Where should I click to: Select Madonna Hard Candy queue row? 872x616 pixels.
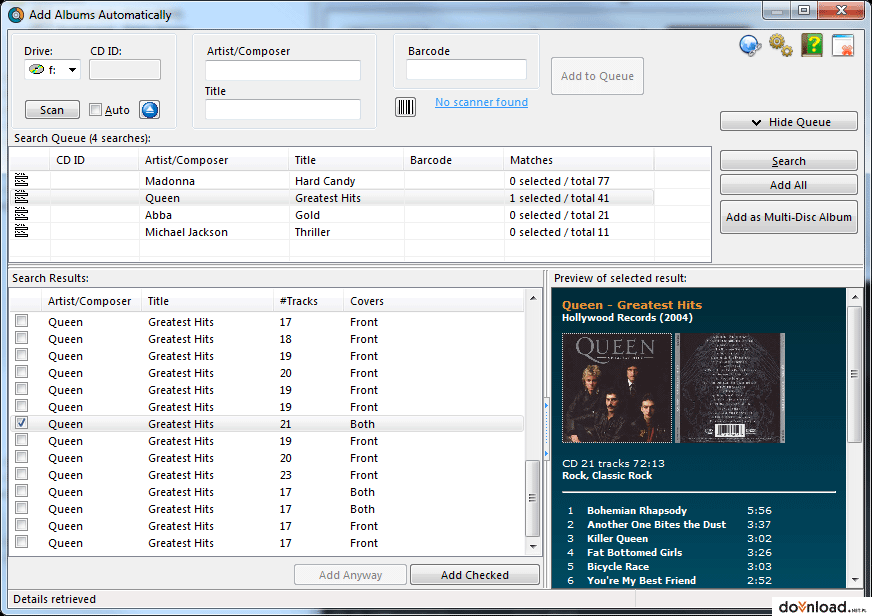pyautogui.click(x=331, y=181)
